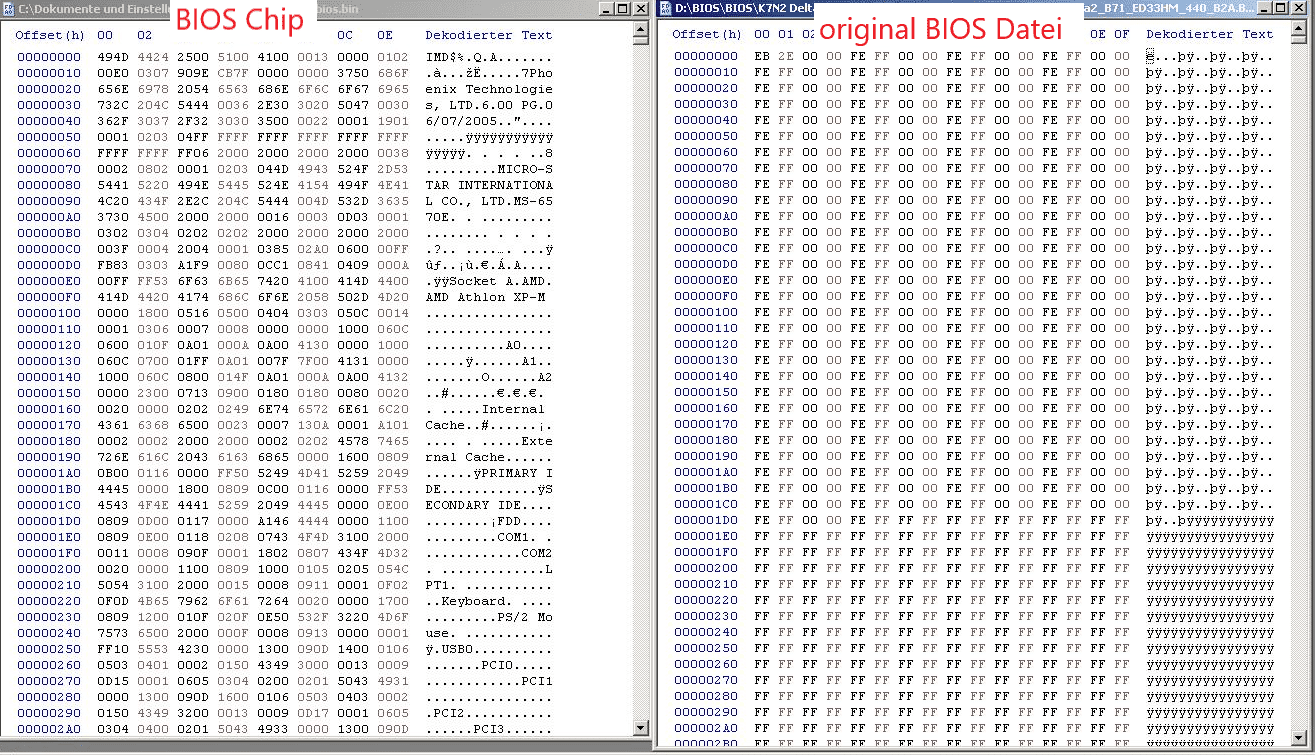Click offset 000002A0 in the BIOS Chip window
Viewport: 1315px width, 755px height.
click(49, 729)
